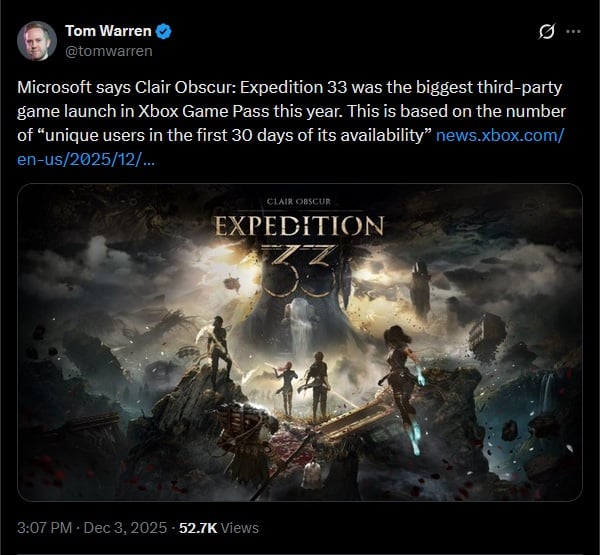
Task: Open Tom Warren's profile avatar photo
Action: 37,38
